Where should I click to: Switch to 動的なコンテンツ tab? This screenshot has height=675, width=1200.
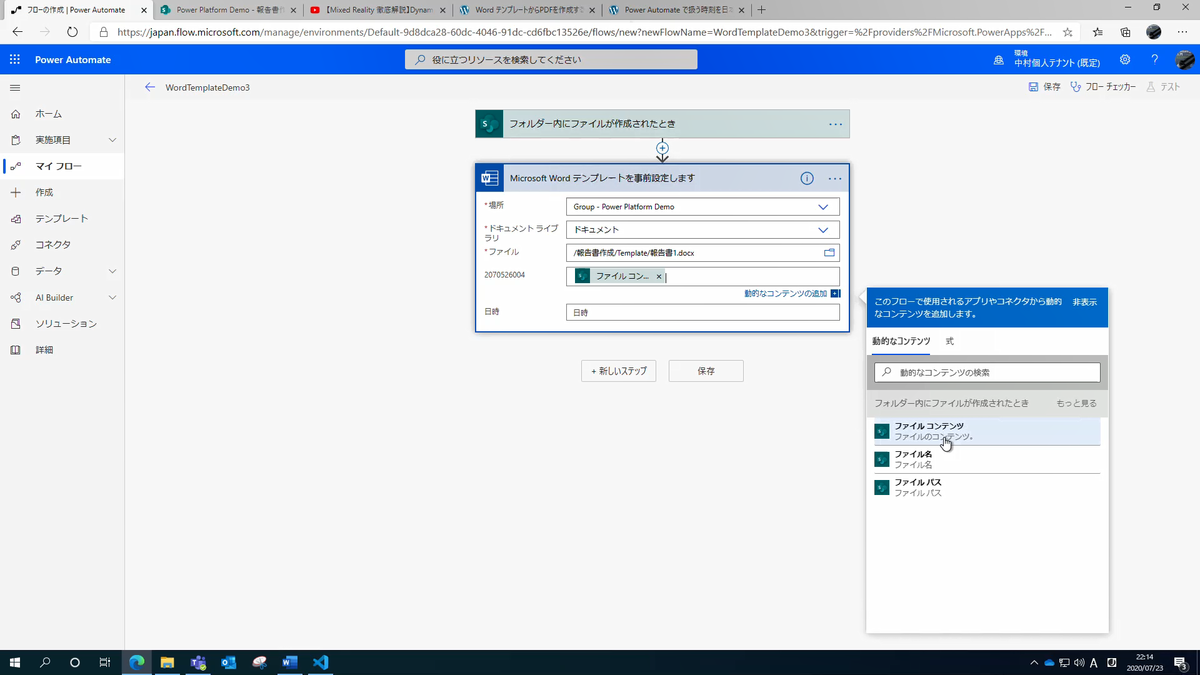pos(902,341)
